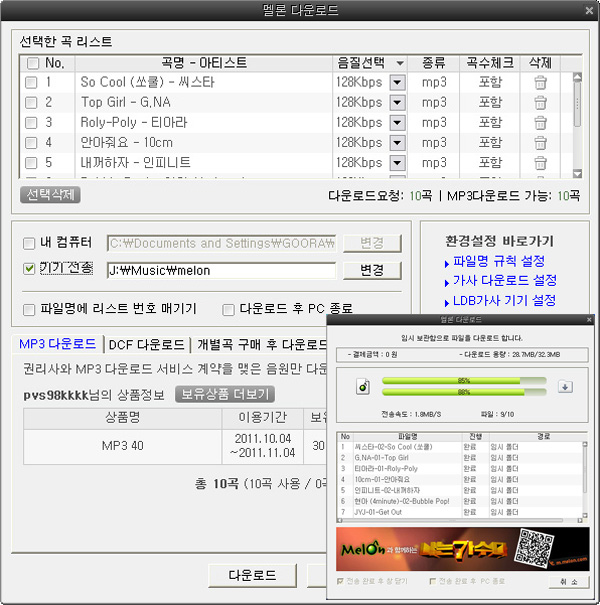Viewport: 600px width, 605px height.
Task: Open quality dropdown for 내꺼하자
Action: [397, 162]
